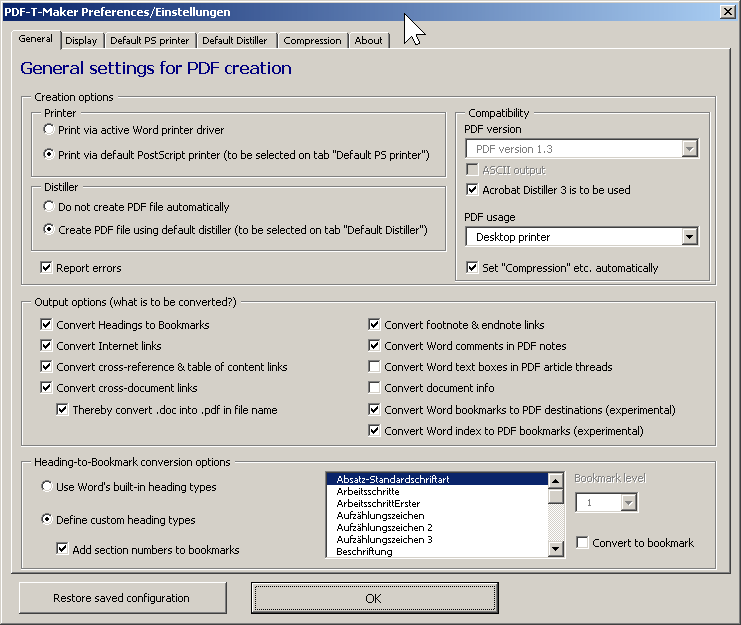This screenshot has width=741, height=625.
Task: Open the Default Distiller tab
Action: (x=235, y=41)
